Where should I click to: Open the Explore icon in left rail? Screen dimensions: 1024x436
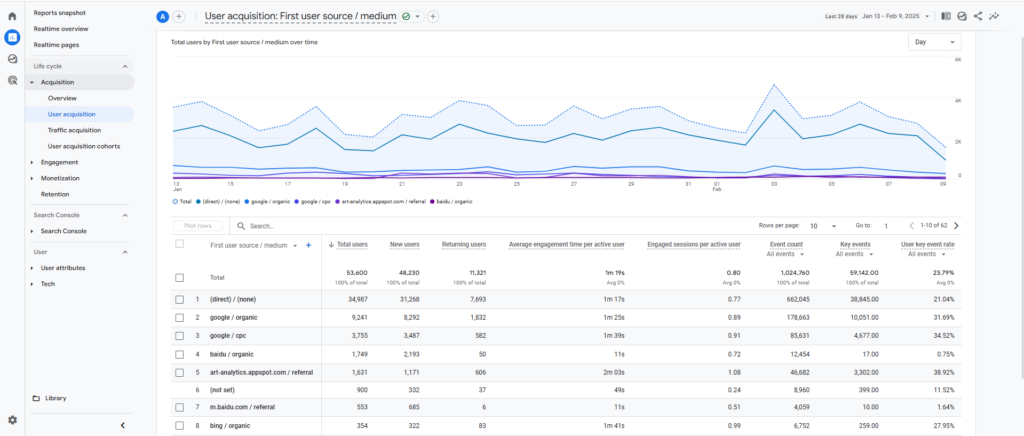12,59
